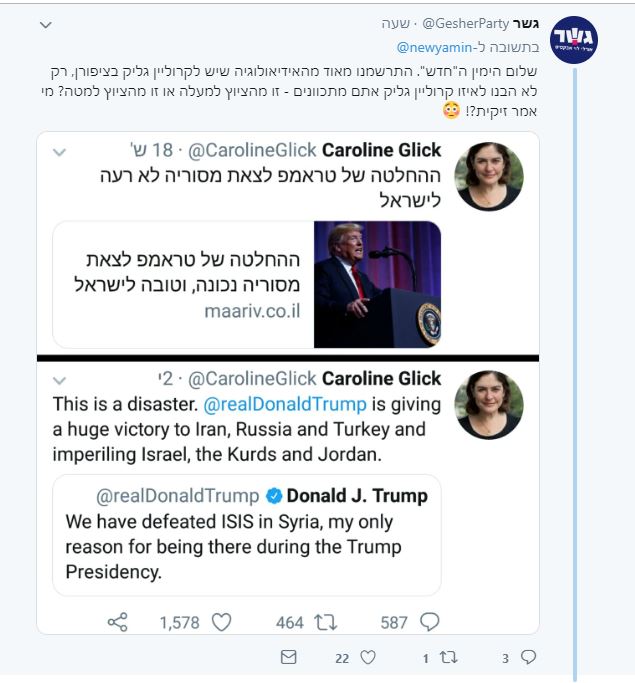
Task: Send Gesher tweet via direct message envelope
Action: 289,658
